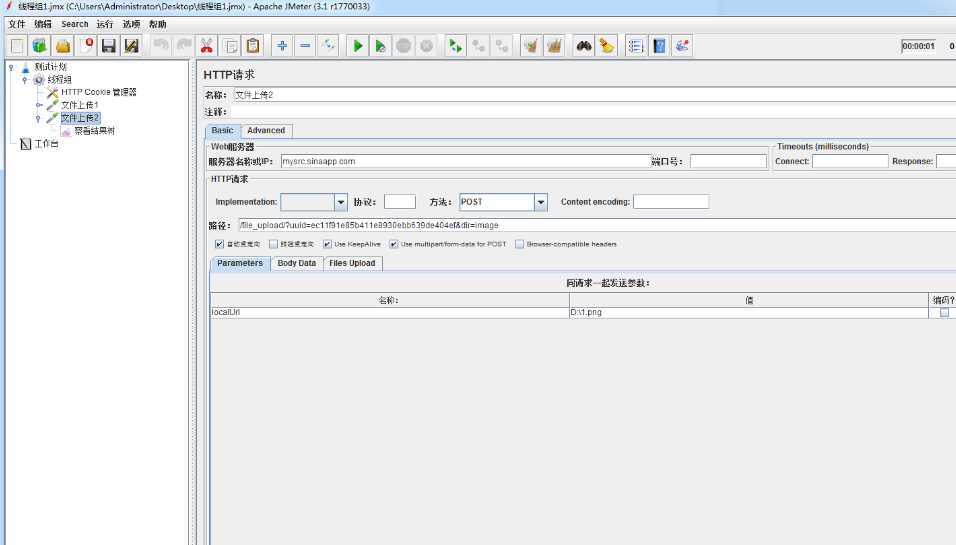Click the binoculars Search icon in toolbar
The image size is (956, 545).
click(x=583, y=46)
